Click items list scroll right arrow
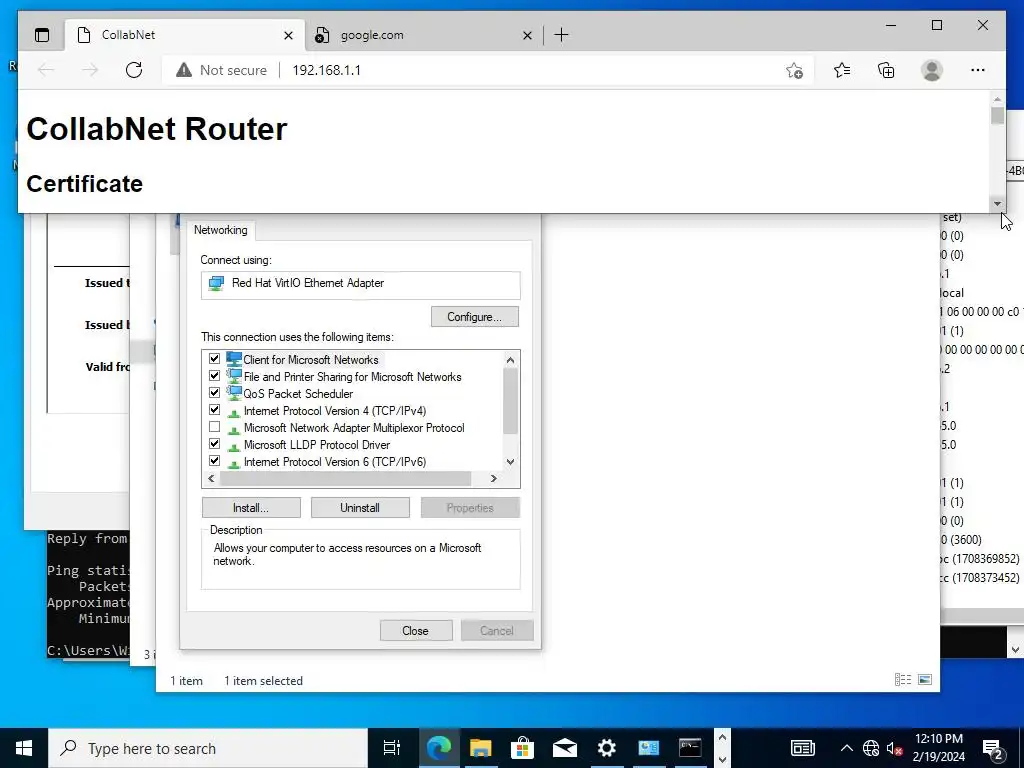This screenshot has width=1024, height=768. click(x=494, y=479)
